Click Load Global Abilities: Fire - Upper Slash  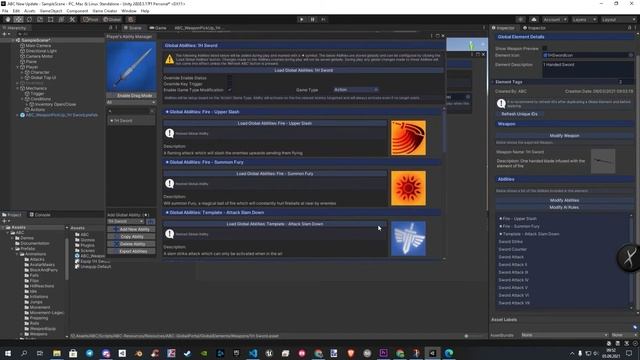275,123
